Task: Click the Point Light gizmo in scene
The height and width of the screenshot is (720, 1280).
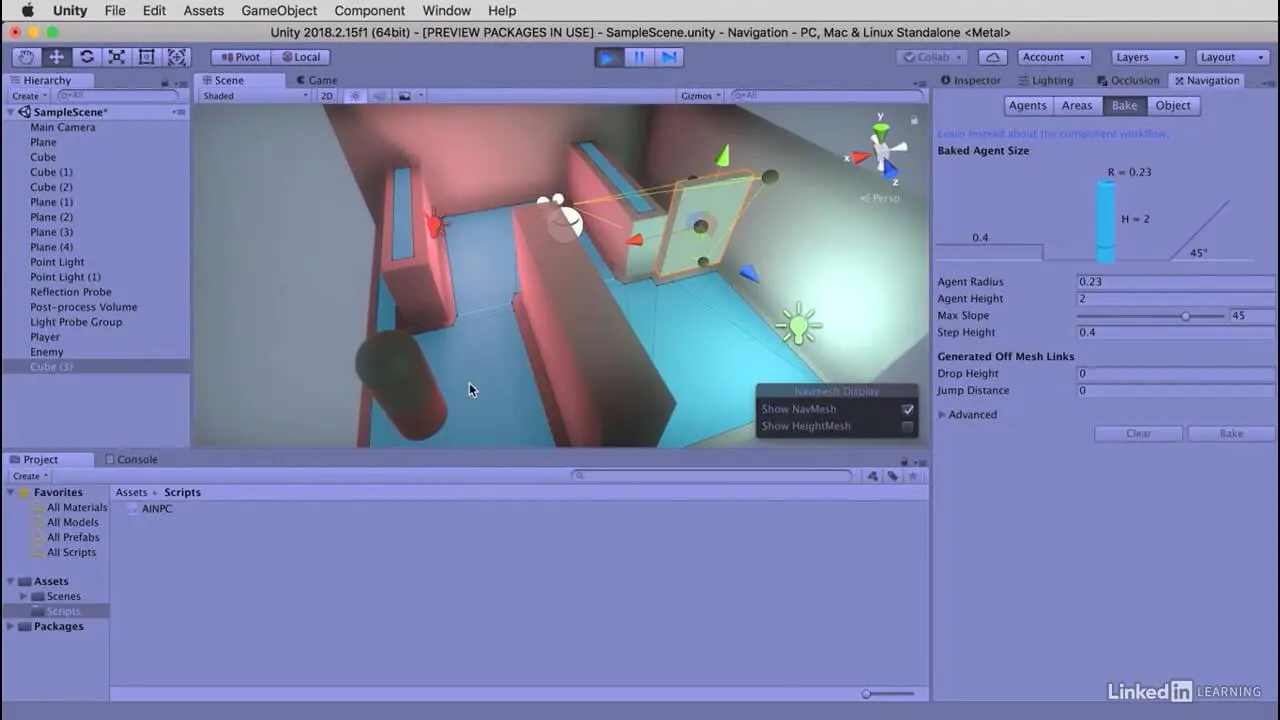Action: (797, 323)
